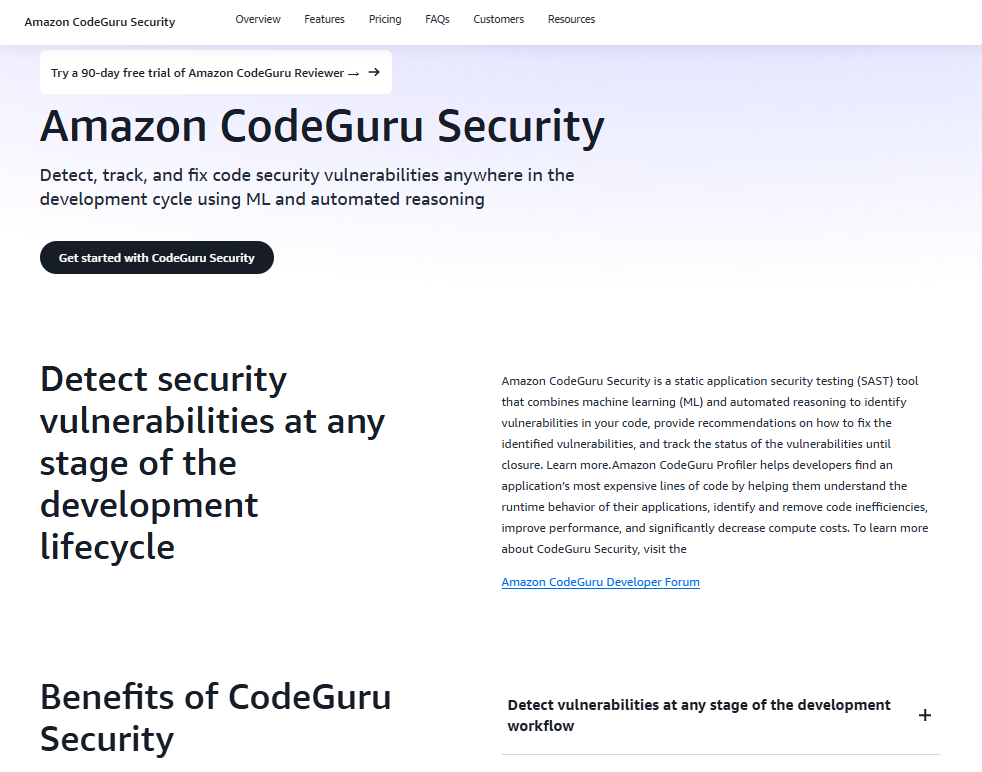Screen dimensions: 982x772
Task: Click Get started with CodeGuru Security button
Action: click(157, 257)
